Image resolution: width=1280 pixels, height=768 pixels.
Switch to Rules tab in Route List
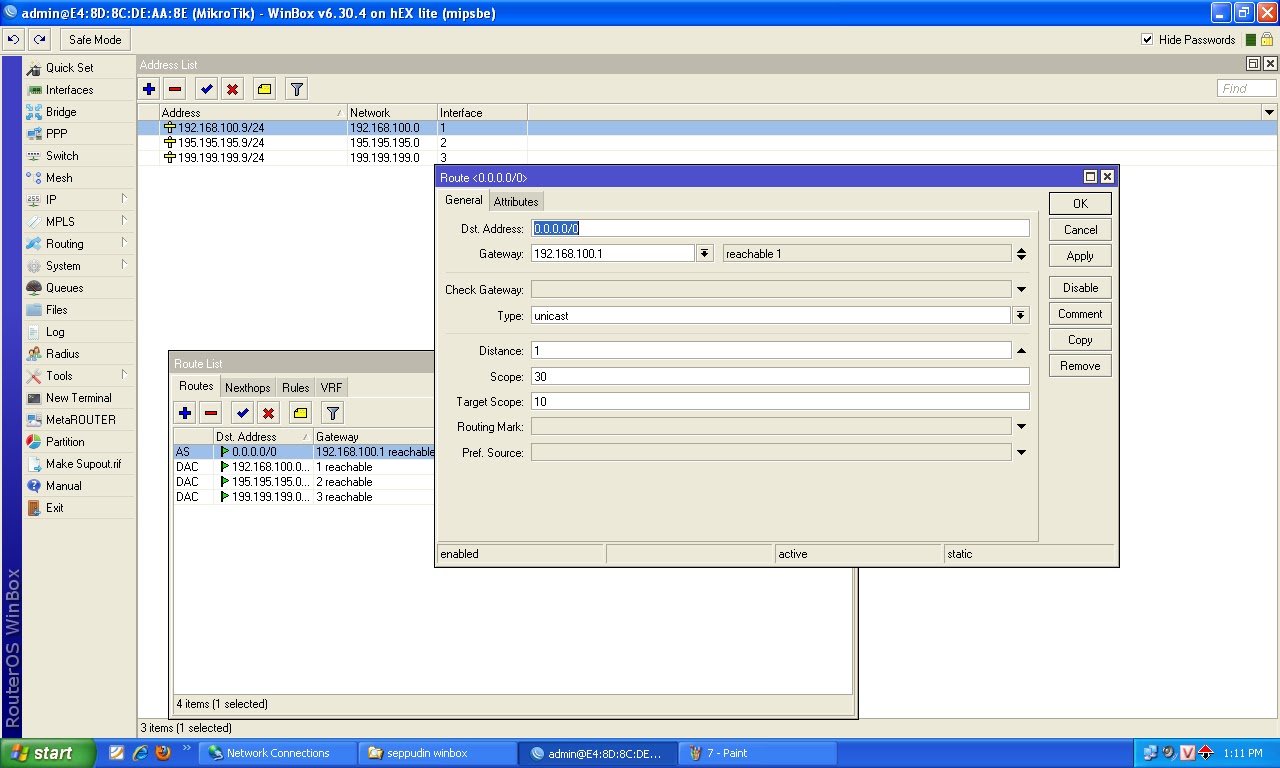click(x=295, y=388)
